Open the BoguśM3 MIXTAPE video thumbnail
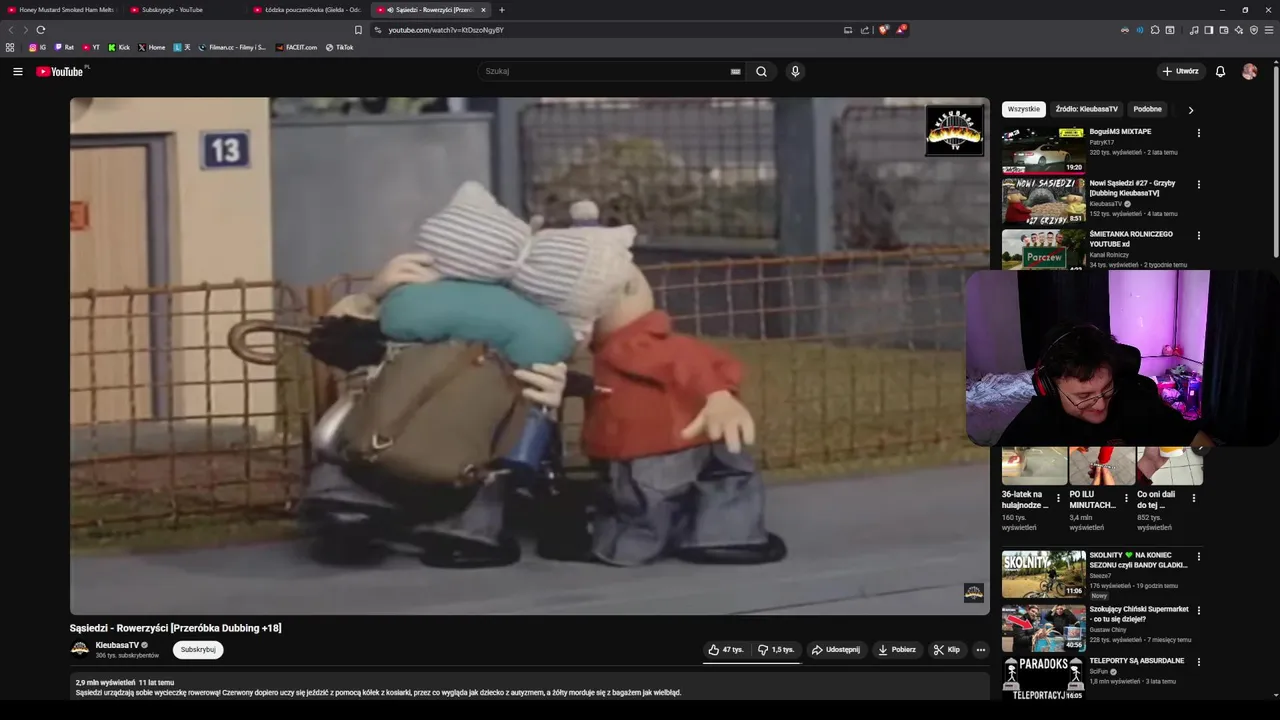The height and width of the screenshot is (720, 1280). pos(1043,150)
